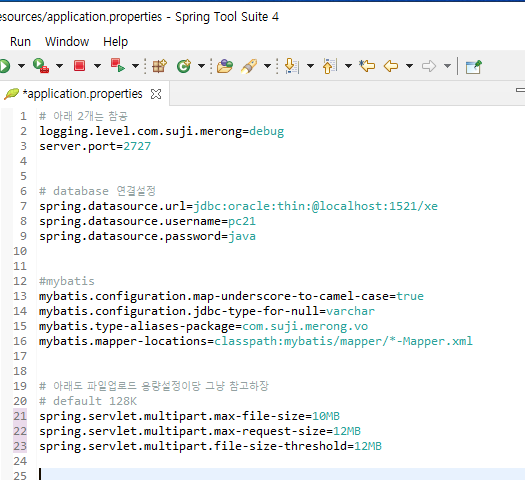Open the Back history dropdown arrow
The width and height of the screenshot is (525, 480).
point(409,66)
